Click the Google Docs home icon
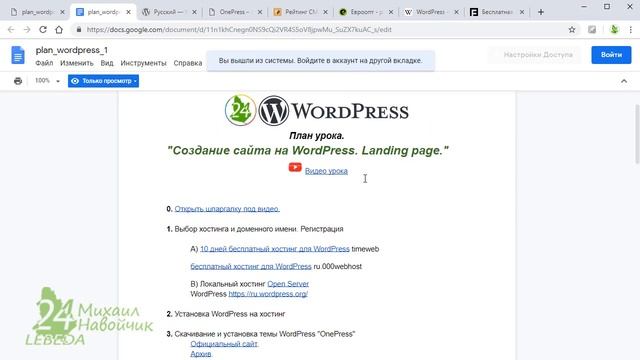 tap(18, 55)
